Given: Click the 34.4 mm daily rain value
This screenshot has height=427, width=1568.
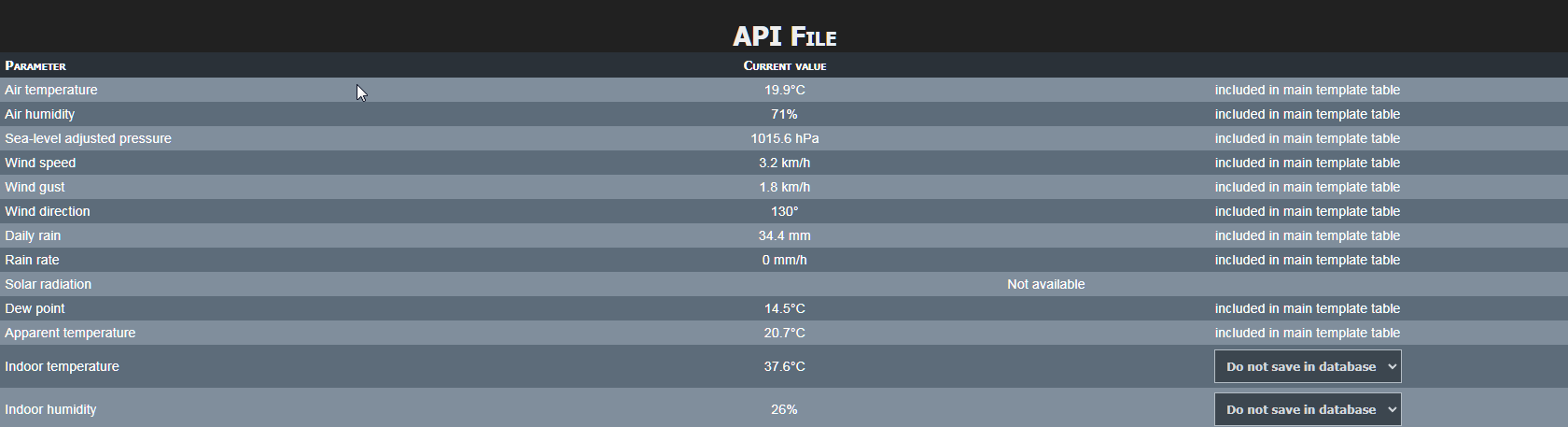Looking at the screenshot, I should [784, 235].
